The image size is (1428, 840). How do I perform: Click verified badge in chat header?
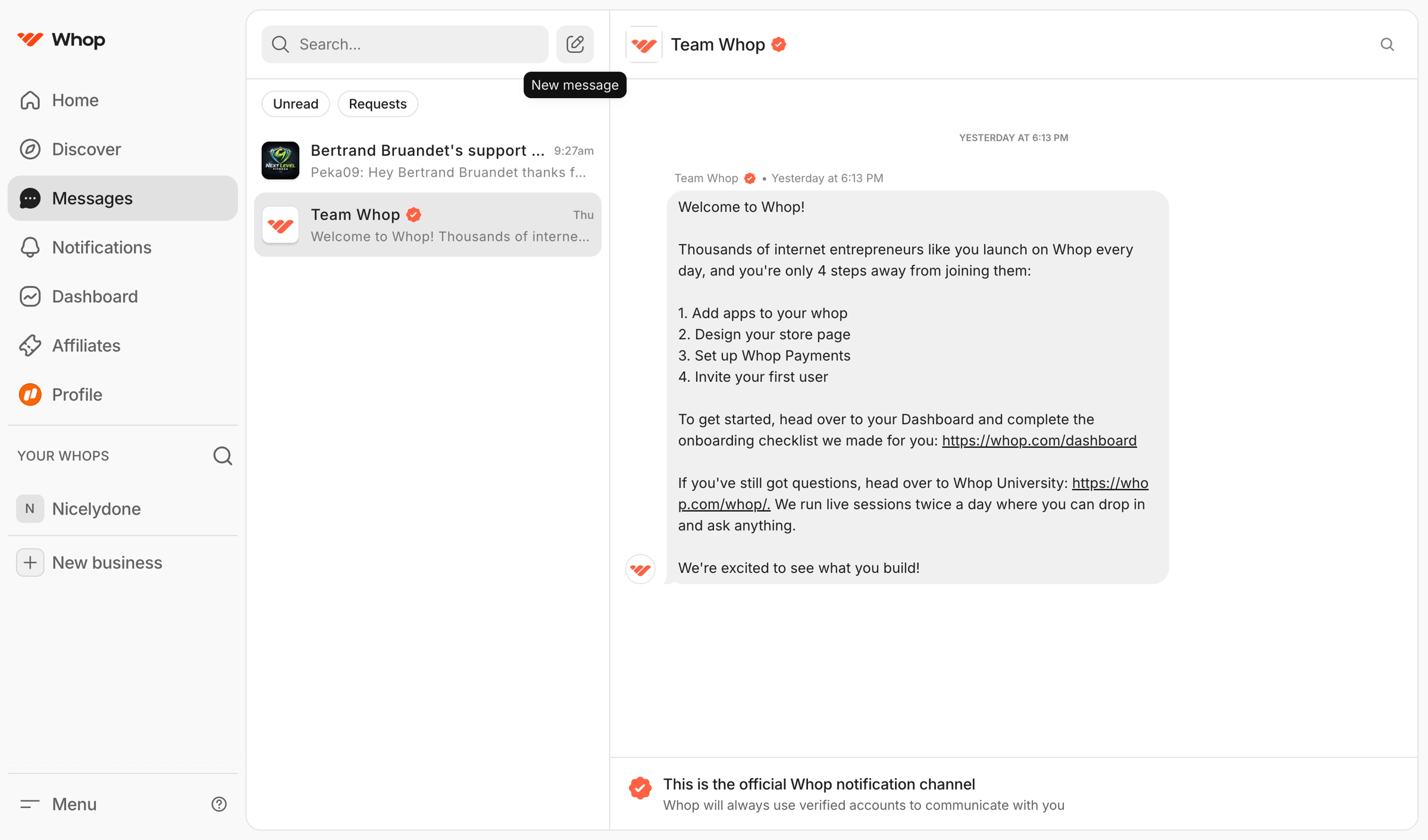pyautogui.click(x=779, y=45)
